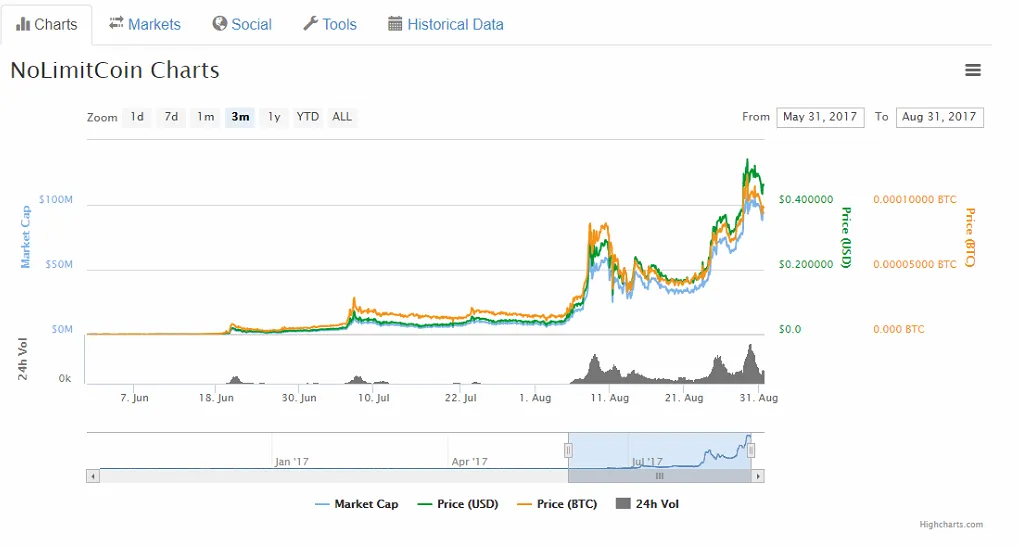The width and height of the screenshot is (1019, 546).
Task: Switch to the Markets tab
Action: point(145,25)
